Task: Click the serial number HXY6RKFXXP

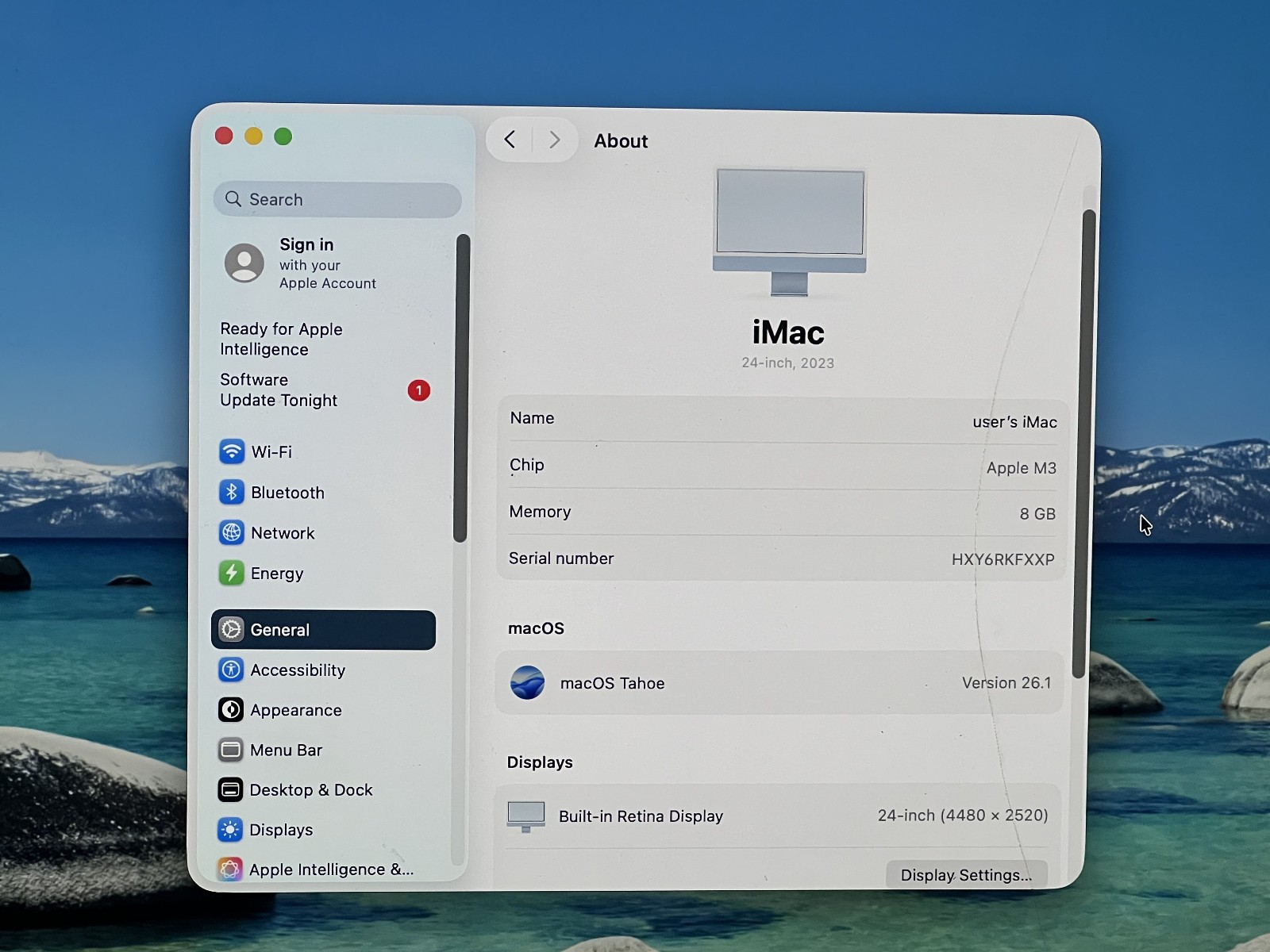Action: (1003, 559)
